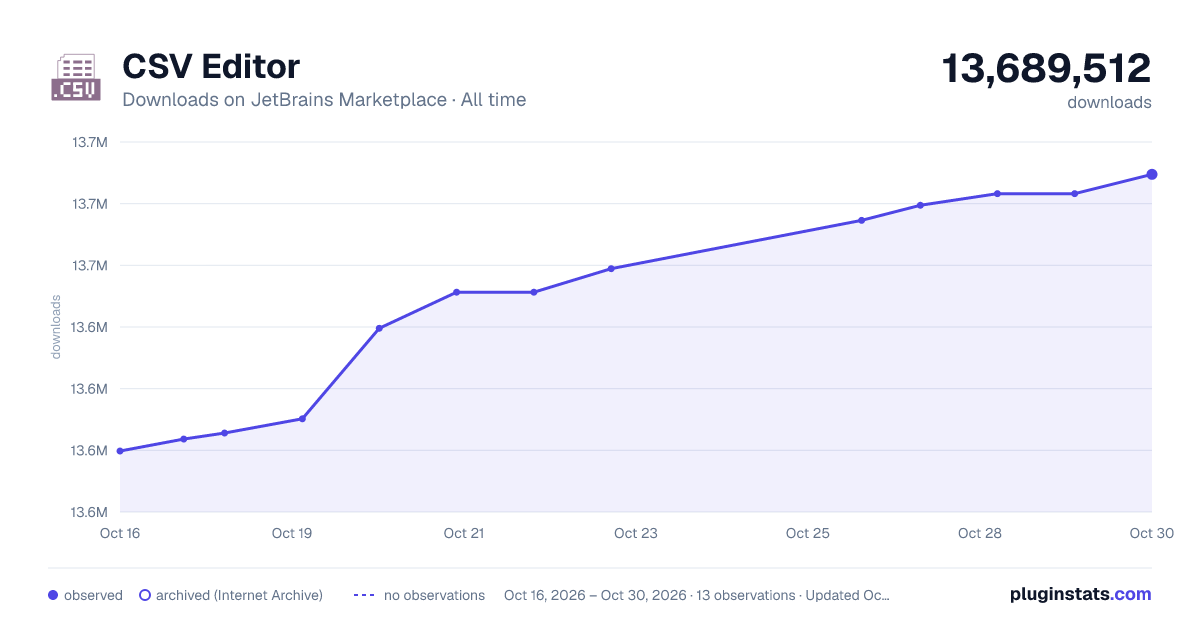Click the Oct 21 axis label

464,533
